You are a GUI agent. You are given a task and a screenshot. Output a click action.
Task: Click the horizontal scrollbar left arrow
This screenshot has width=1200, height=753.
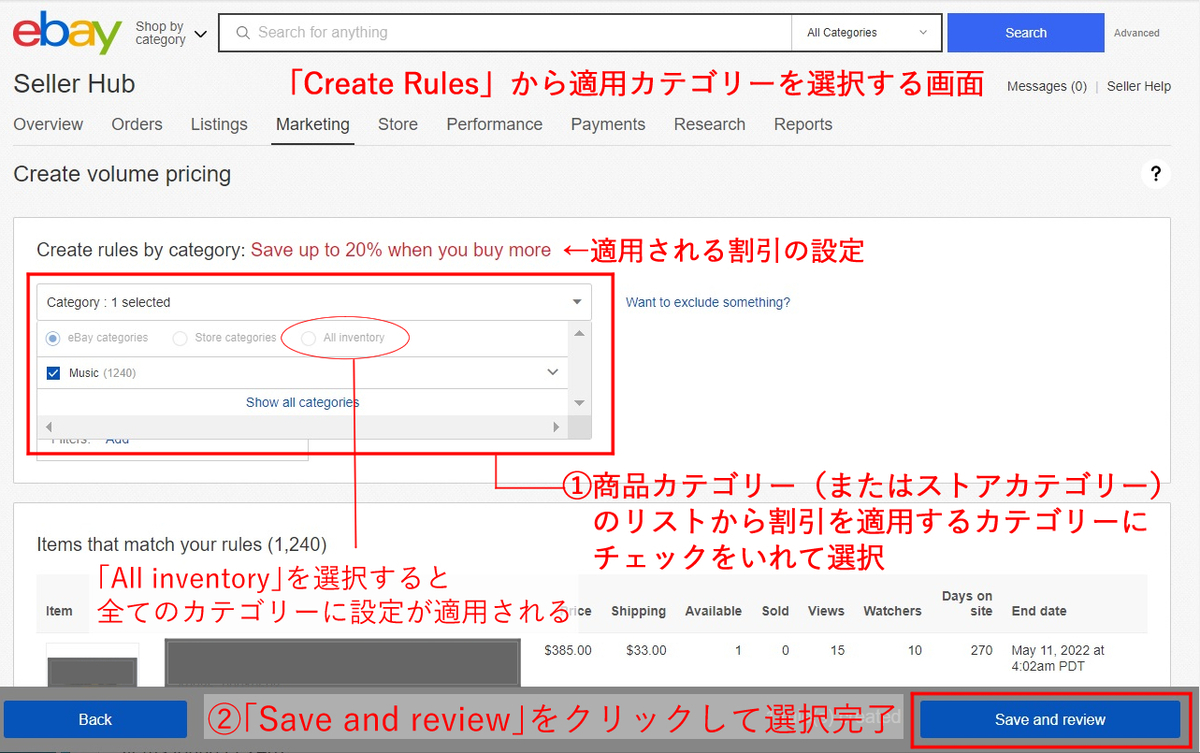[x=49, y=427]
